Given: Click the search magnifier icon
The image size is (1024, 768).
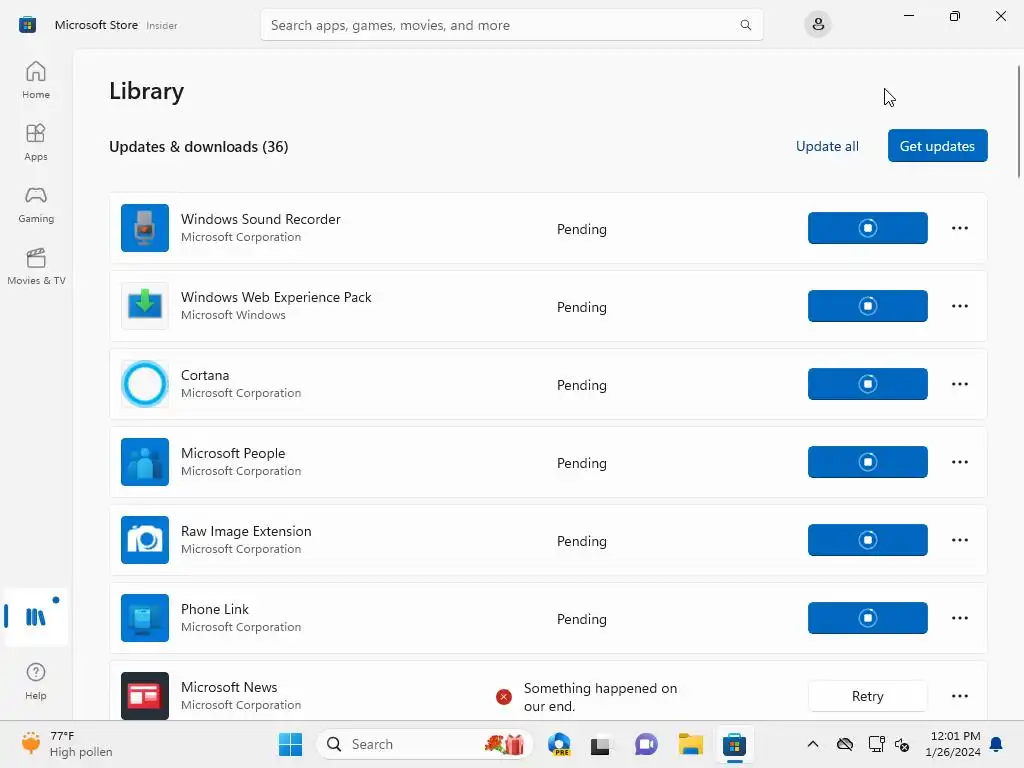Looking at the screenshot, I should [x=745, y=25].
